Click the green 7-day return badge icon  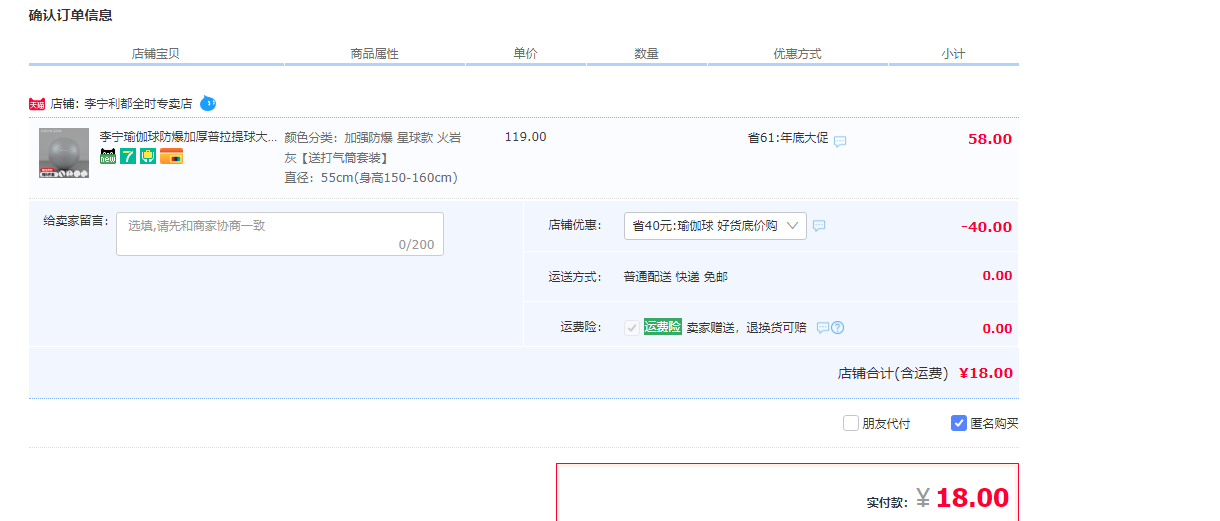point(128,156)
